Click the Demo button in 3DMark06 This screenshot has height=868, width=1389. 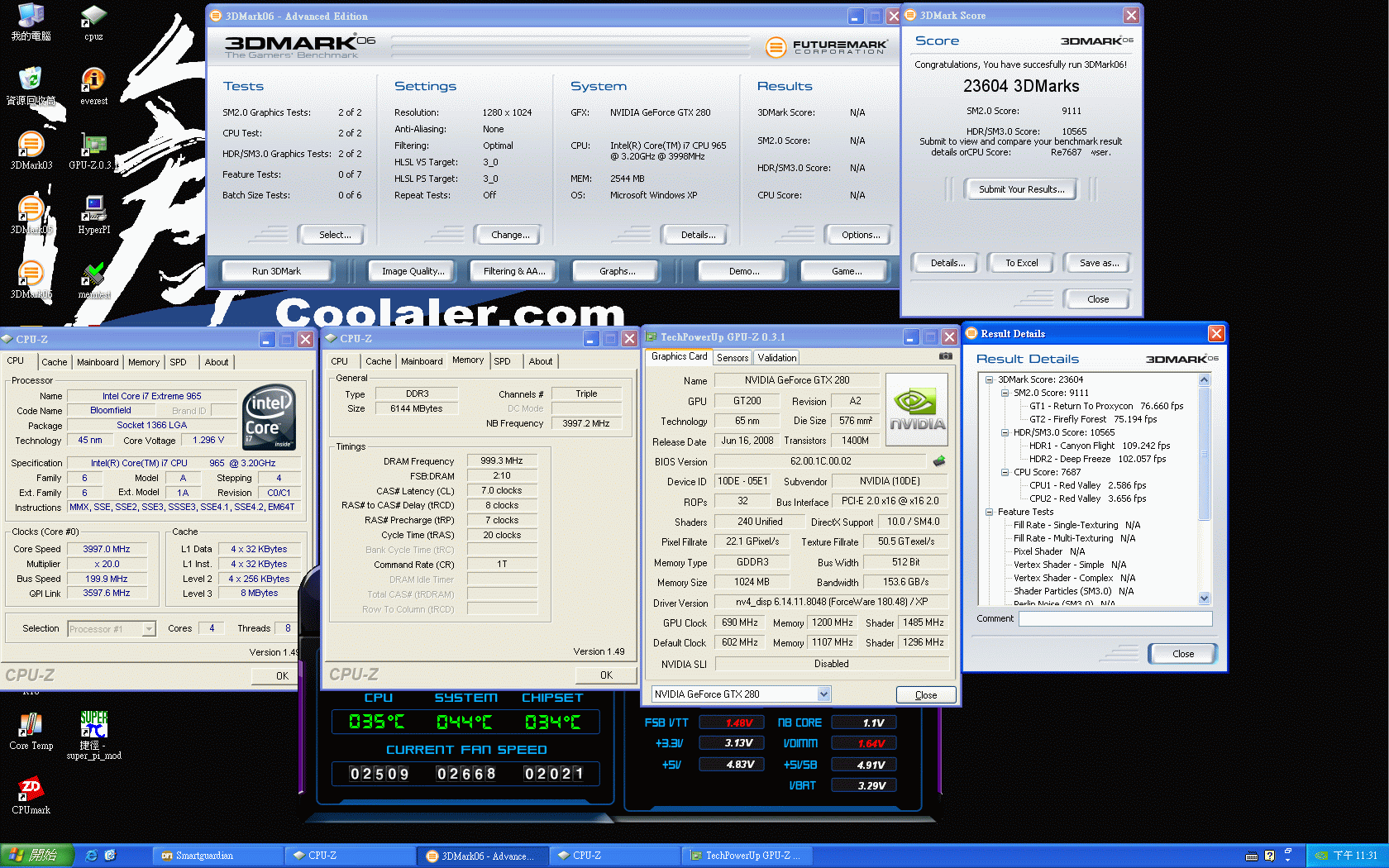(x=744, y=271)
